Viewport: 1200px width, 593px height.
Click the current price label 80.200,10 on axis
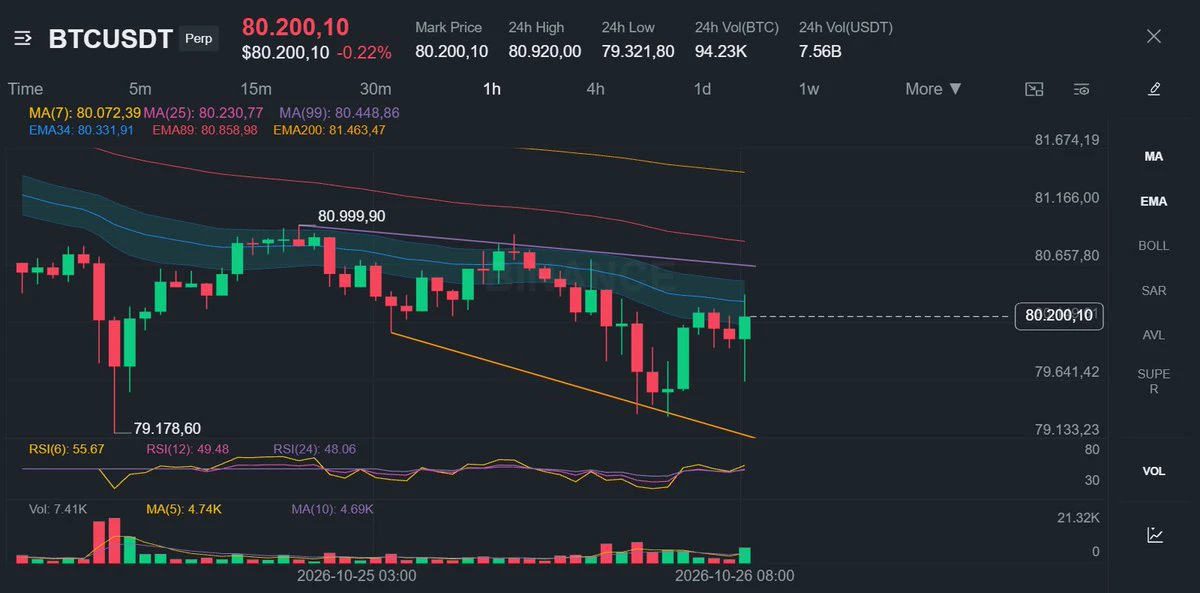click(x=1058, y=316)
